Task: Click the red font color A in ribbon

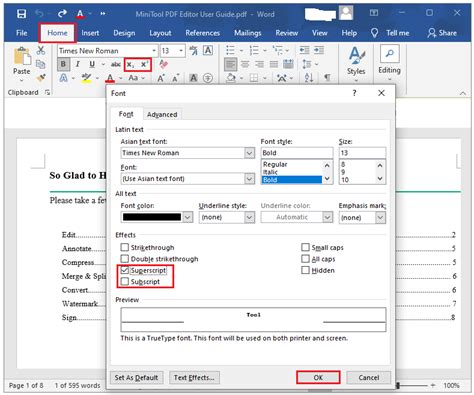Action: tap(110, 78)
